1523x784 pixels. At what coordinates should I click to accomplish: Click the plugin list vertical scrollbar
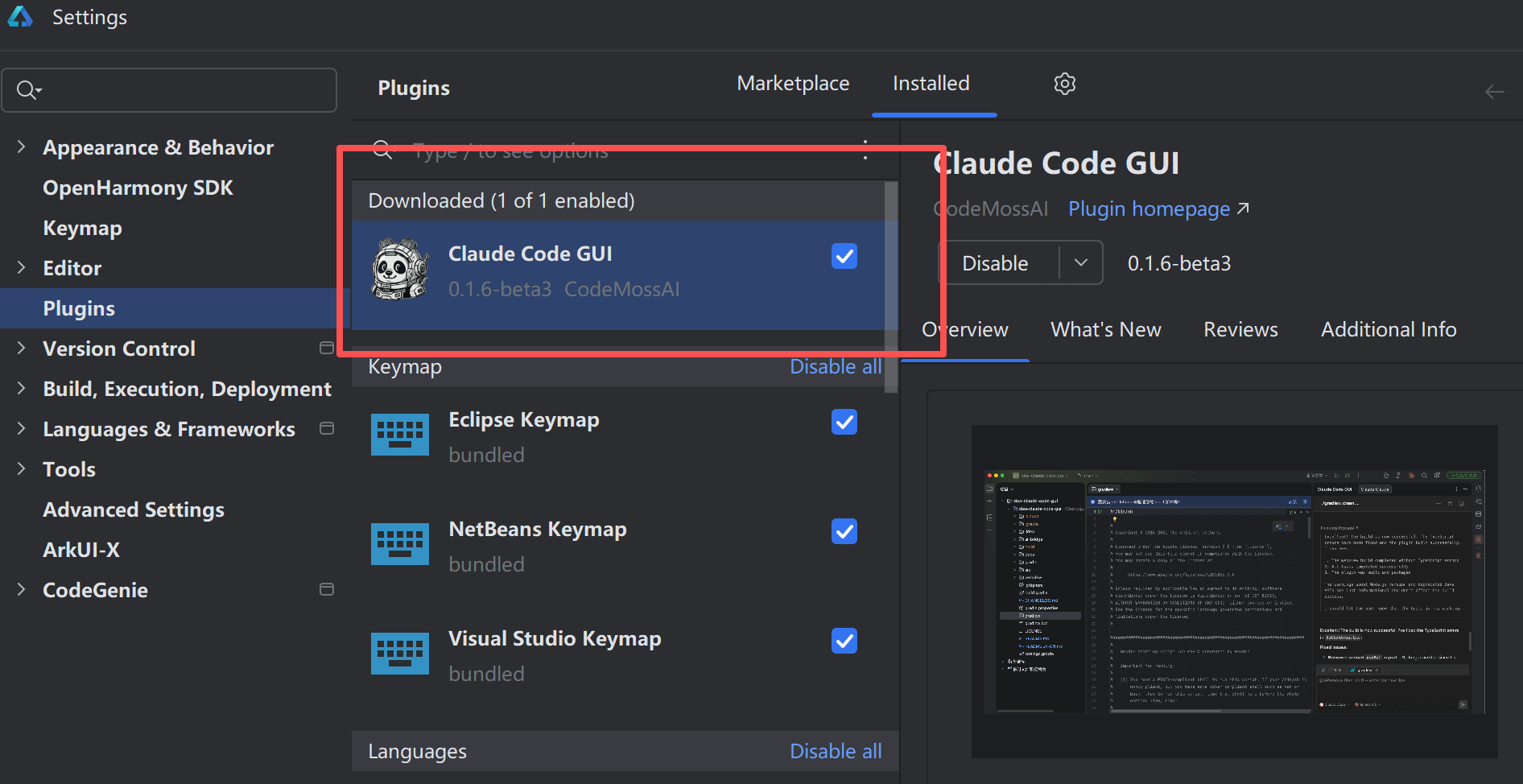[x=891, y=287]
